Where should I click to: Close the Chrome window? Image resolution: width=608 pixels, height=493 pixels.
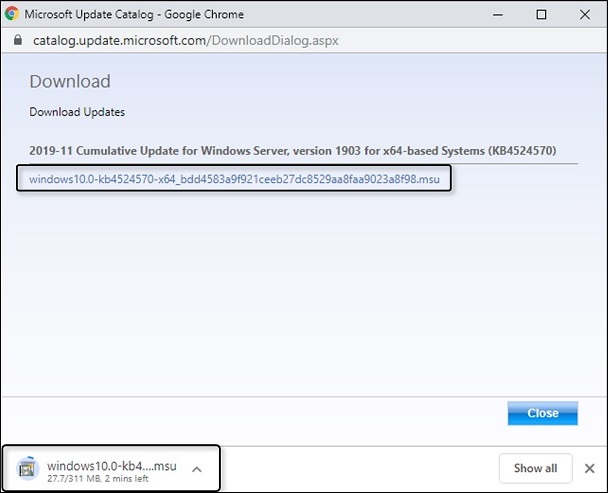[585, 15]
